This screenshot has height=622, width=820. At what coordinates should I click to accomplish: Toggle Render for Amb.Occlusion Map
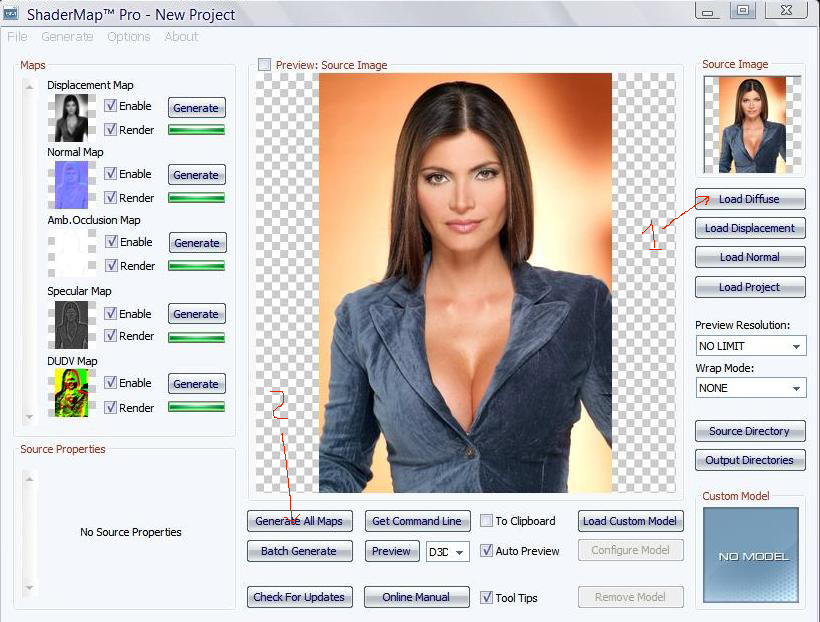pyautogui.click(x=111, y=265)
